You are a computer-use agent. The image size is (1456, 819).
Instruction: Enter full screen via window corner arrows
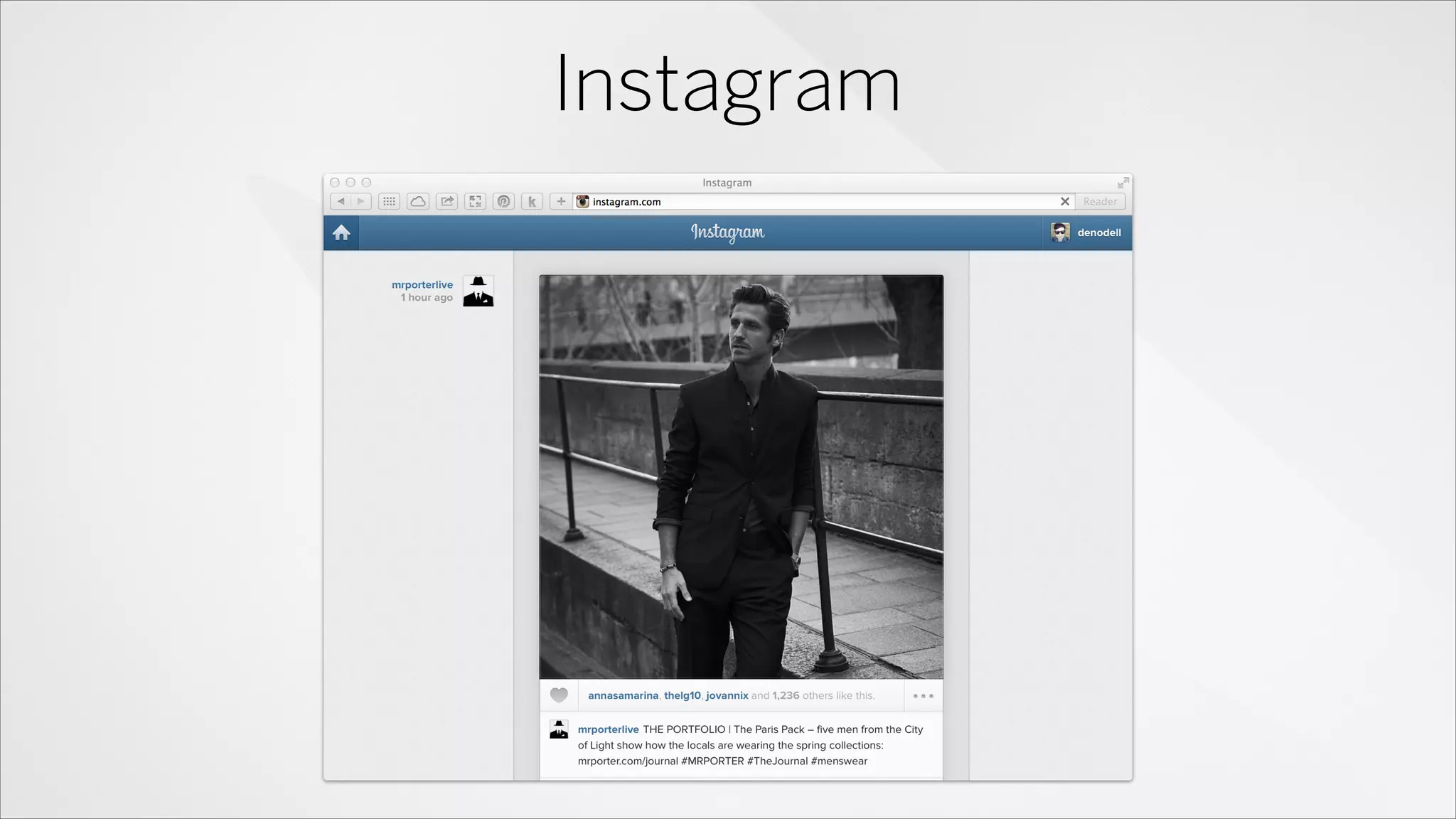pos(1123,183)
